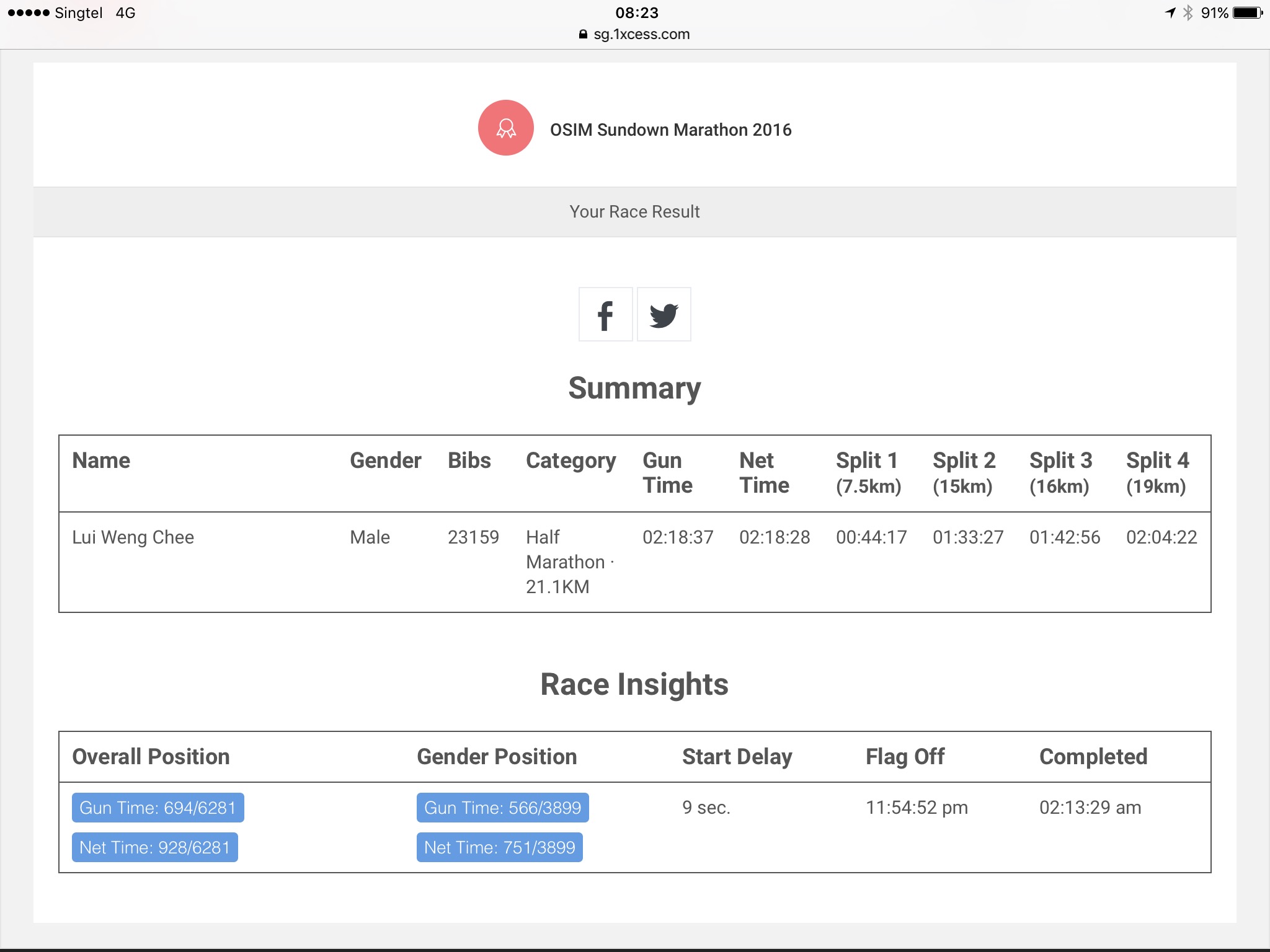The image size is (1270, 952).
Task: Select net time value 02:18:28
Action: [x=775, y=537]
